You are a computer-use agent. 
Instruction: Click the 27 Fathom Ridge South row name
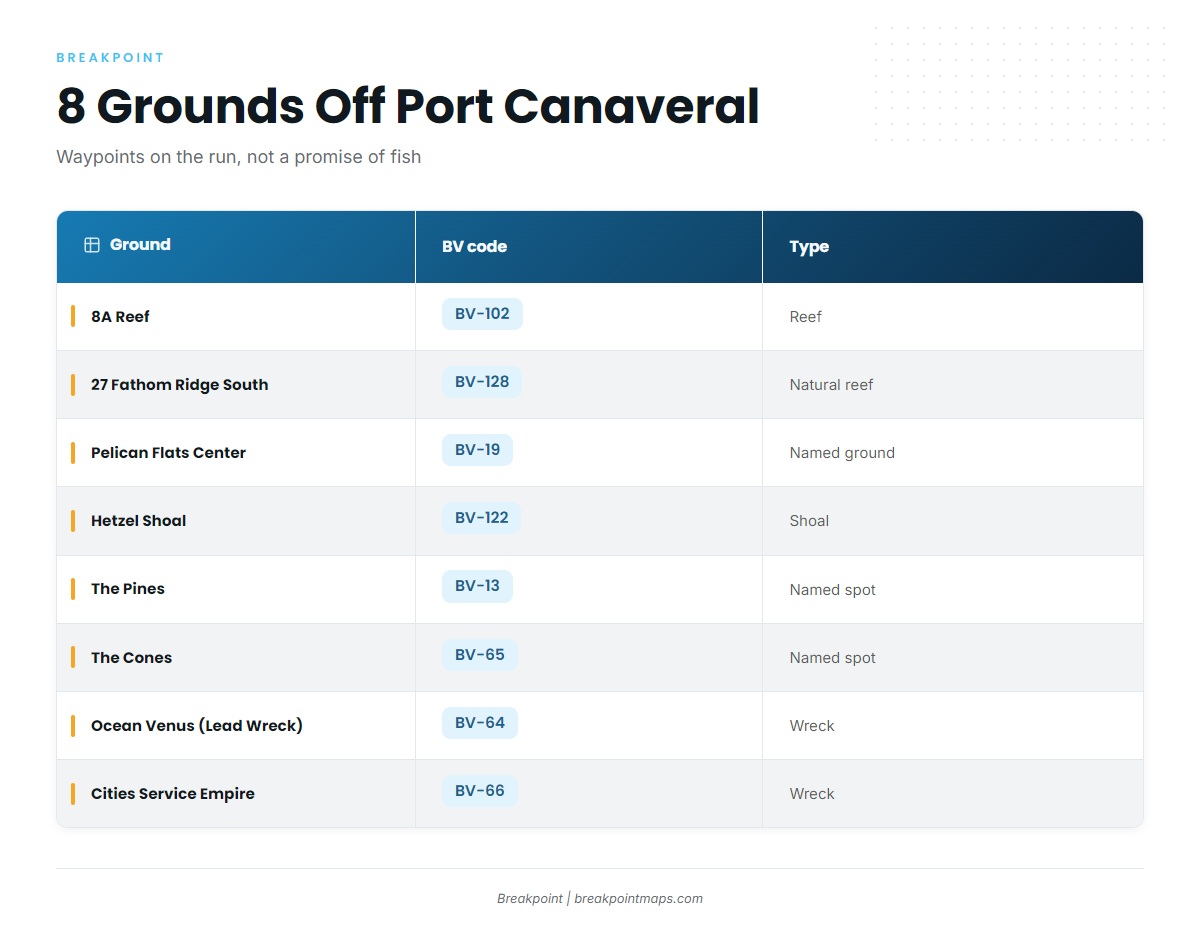[x=180, y=385]
